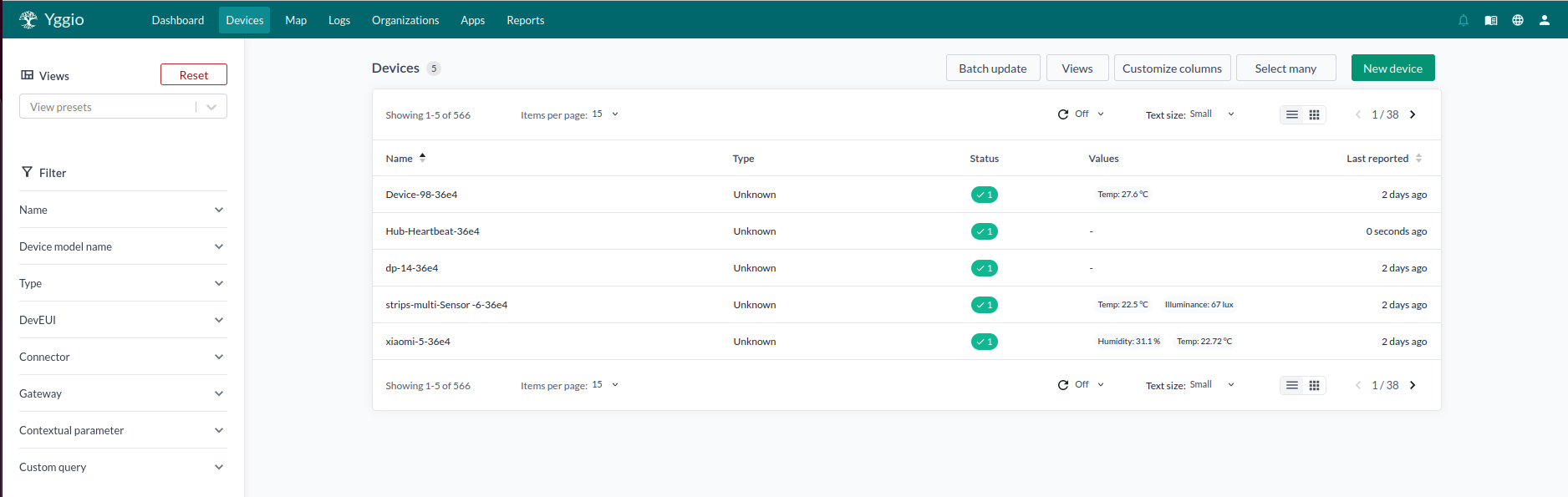Open bottom Items per page dropdown
Image resolution: width=1568 pixels, height=497 pixels.
coord(605,385)
